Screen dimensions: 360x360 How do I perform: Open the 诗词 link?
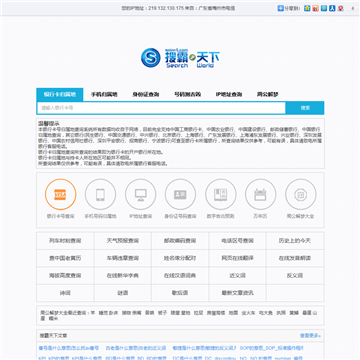pos(65,293)
